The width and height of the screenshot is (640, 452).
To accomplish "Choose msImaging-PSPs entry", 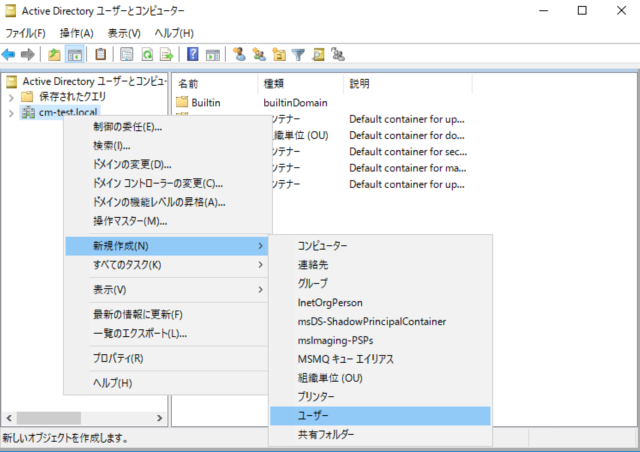I will click(x=380, y=340).
